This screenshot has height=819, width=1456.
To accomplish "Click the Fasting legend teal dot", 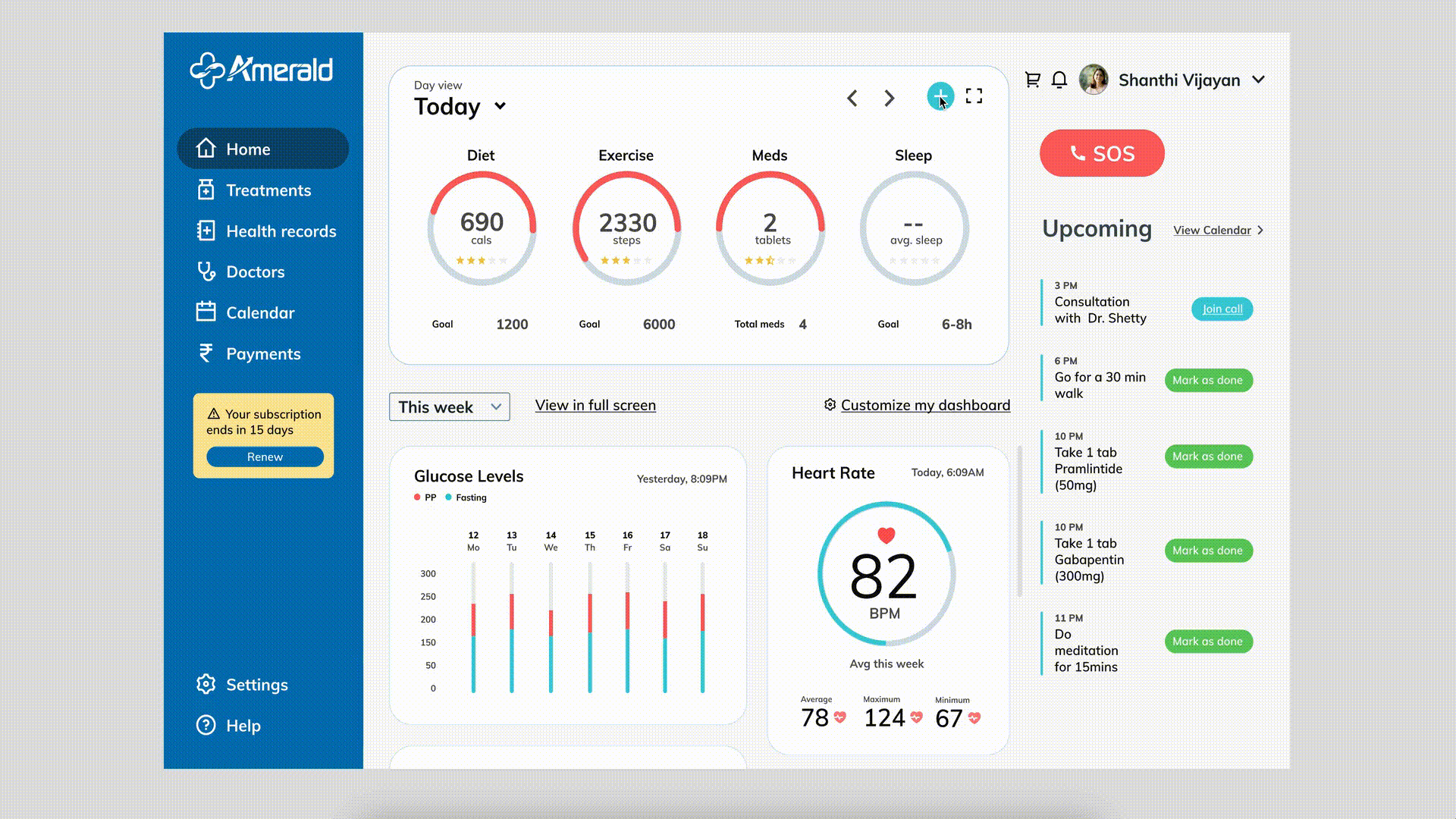I will point(448,497).
